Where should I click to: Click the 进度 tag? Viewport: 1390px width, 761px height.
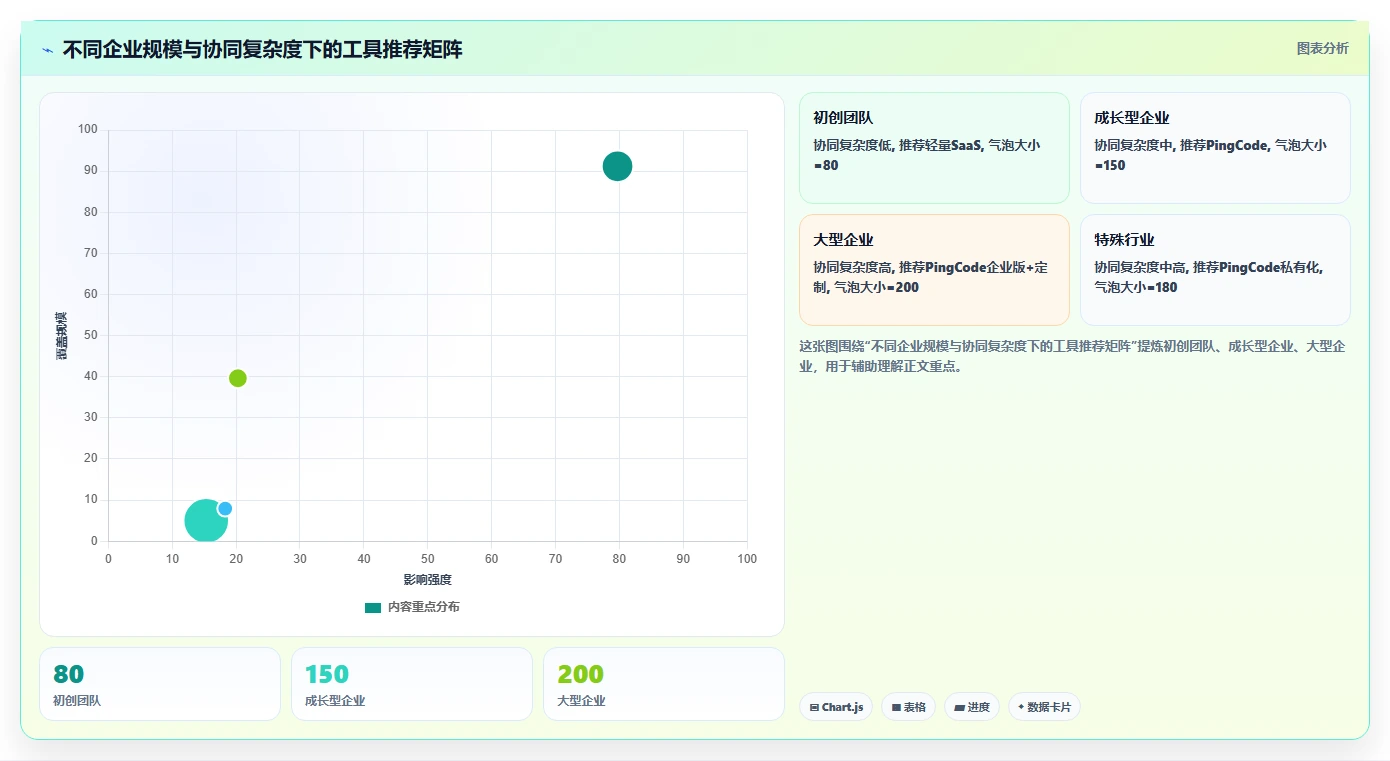[x=972, y=707]
